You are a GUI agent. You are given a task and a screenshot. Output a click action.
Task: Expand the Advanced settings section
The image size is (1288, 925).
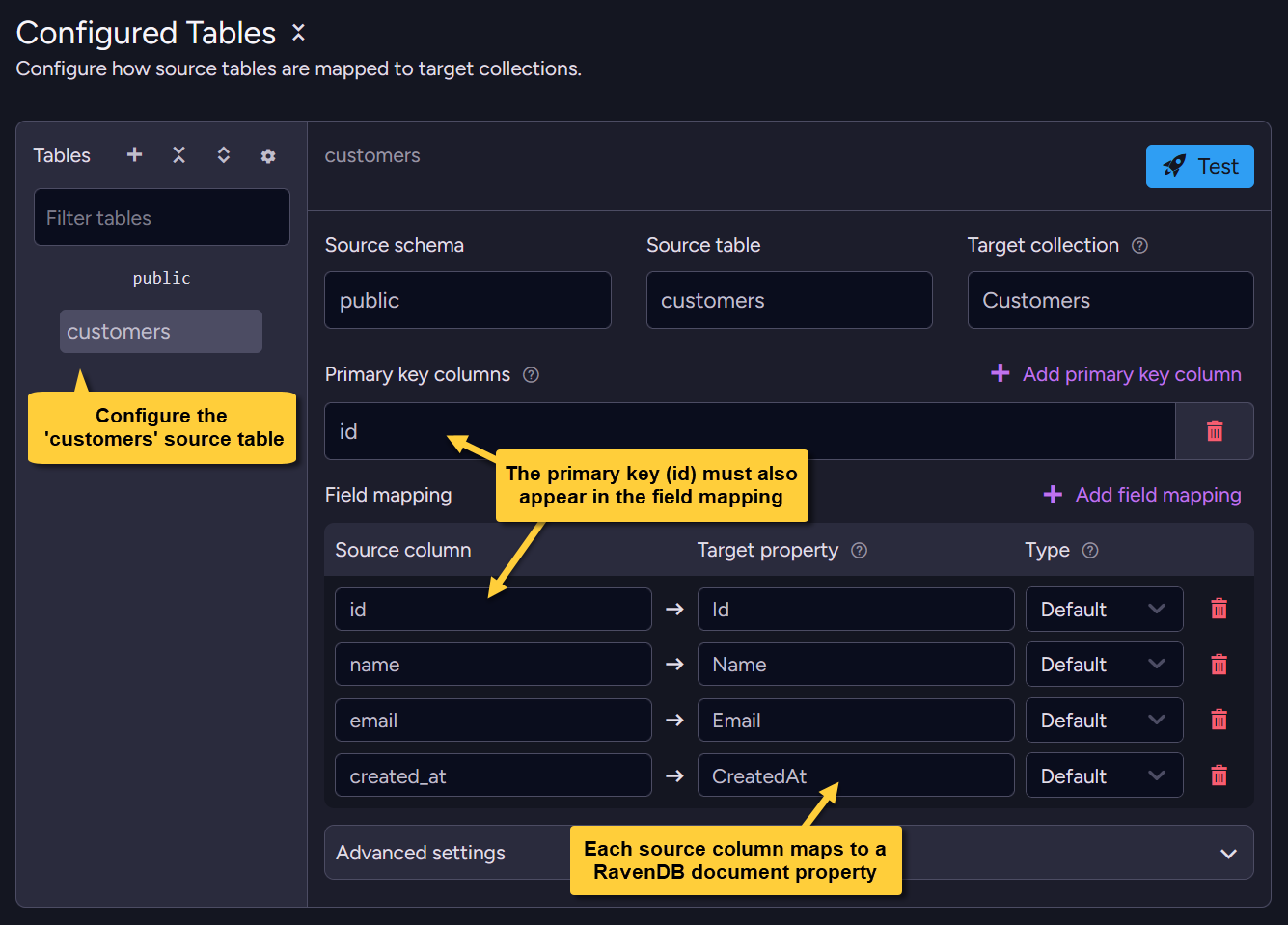789,853
